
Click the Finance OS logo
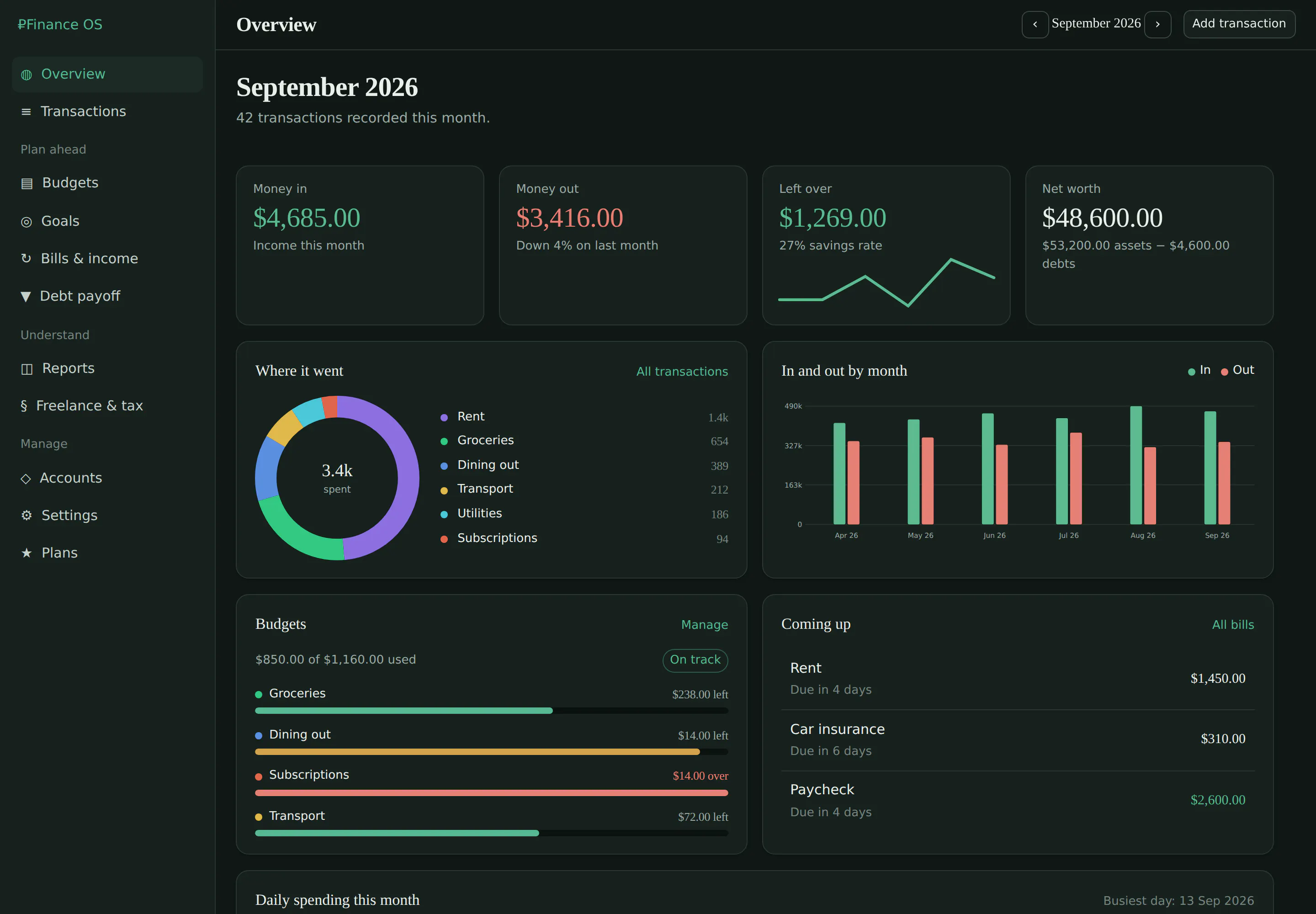[x=60, y=25]
